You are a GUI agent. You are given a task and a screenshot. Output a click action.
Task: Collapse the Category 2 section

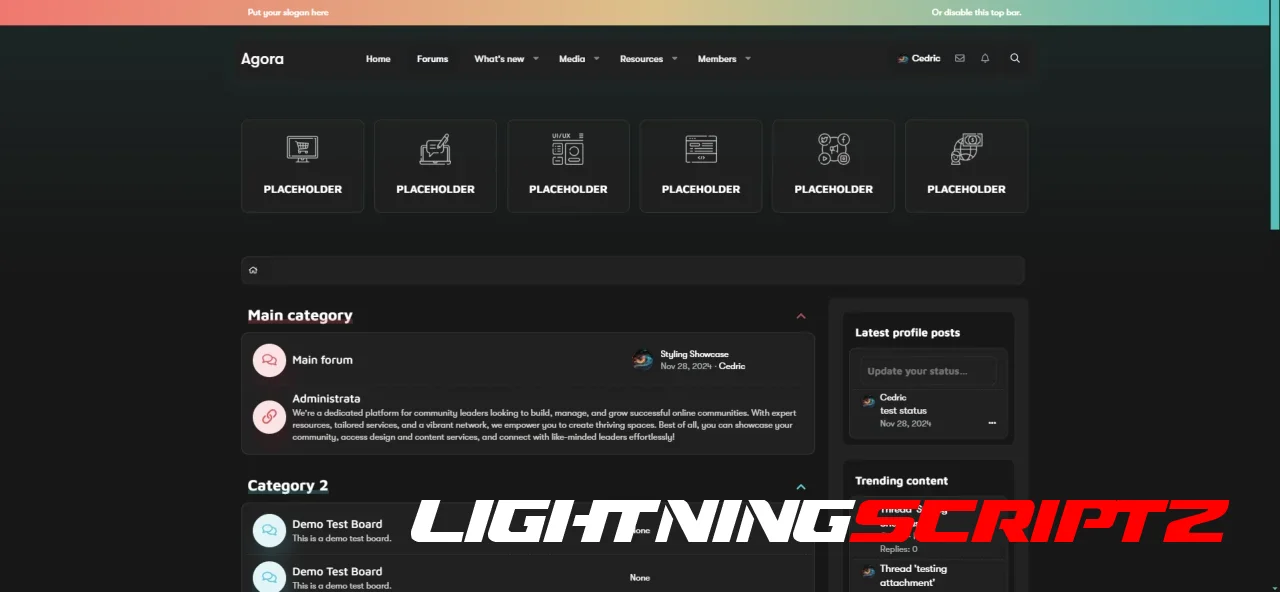tap(801, 487)
